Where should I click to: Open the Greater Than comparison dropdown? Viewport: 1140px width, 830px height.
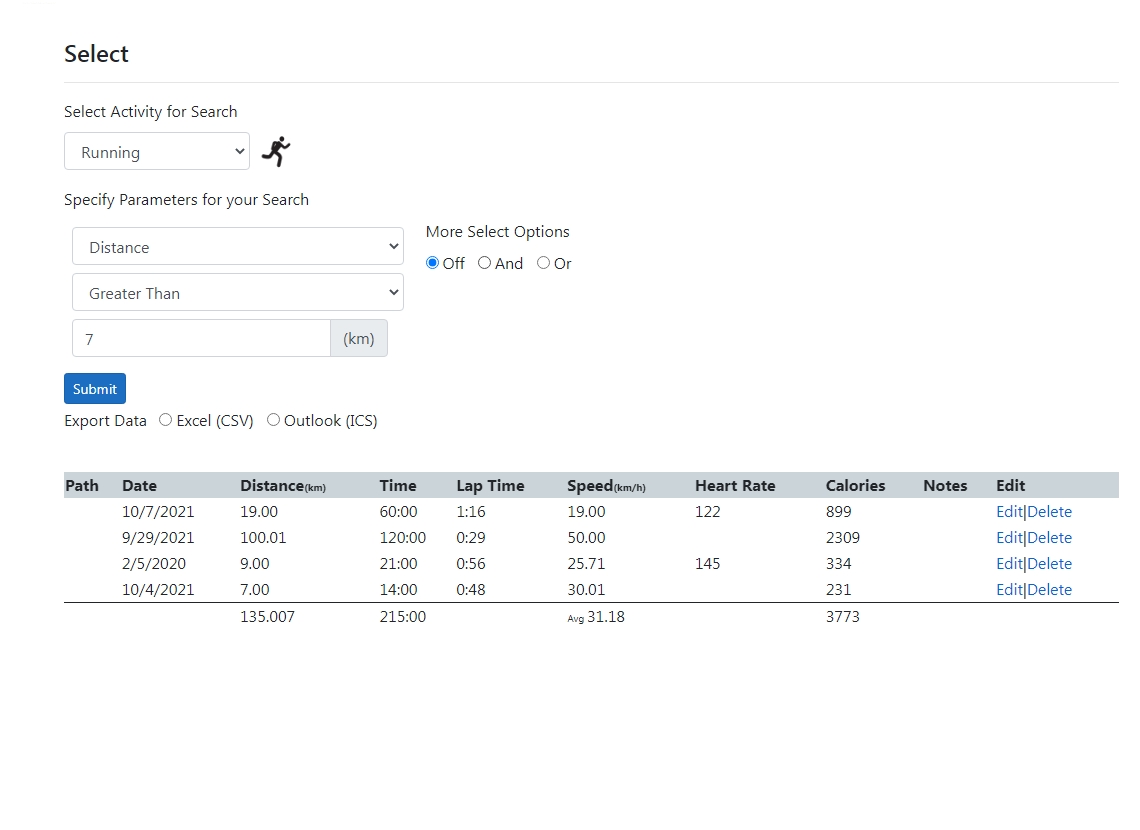pyautogui.click(x=238, y=293)
